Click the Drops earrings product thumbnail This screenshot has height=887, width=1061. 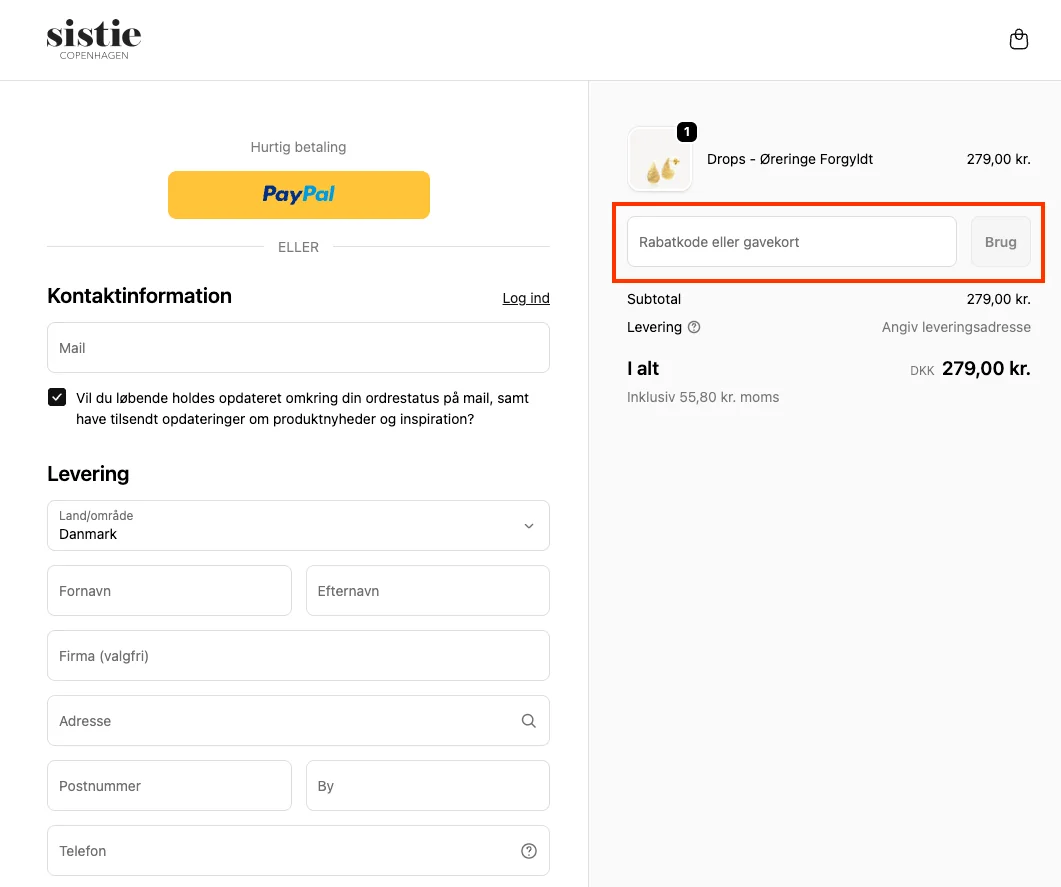[659, 160]
